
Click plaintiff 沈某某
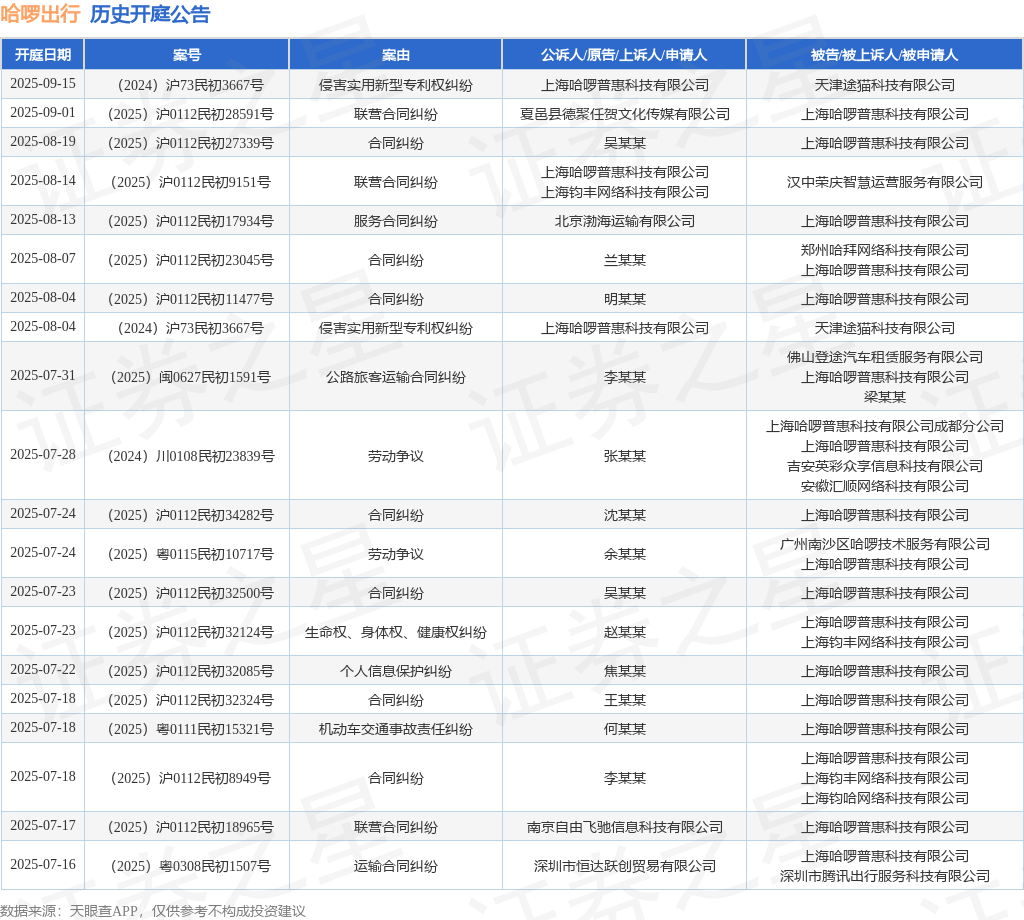(625, 515)
